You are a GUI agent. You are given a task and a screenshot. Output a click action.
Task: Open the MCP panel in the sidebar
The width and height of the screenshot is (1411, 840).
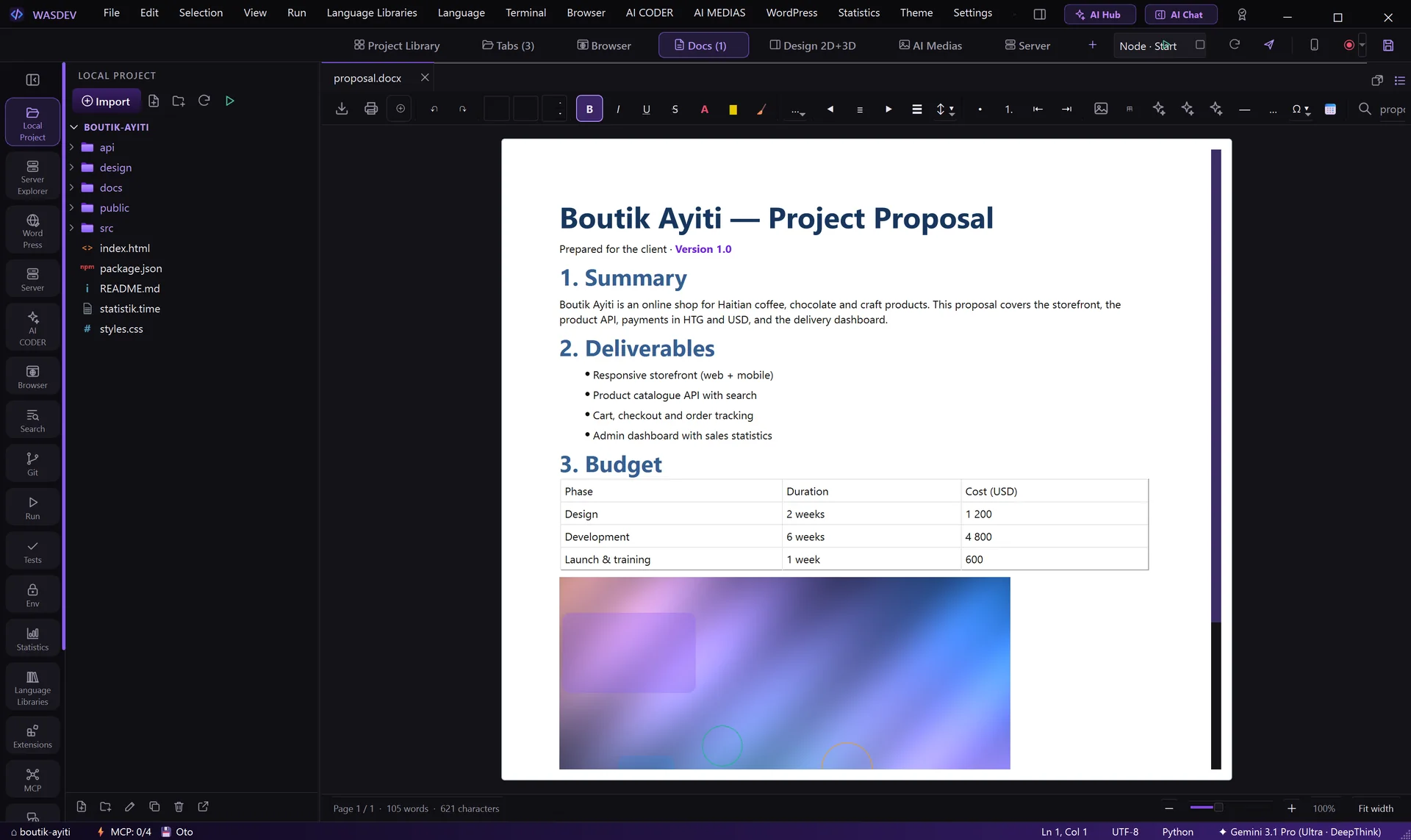(32, 780)
